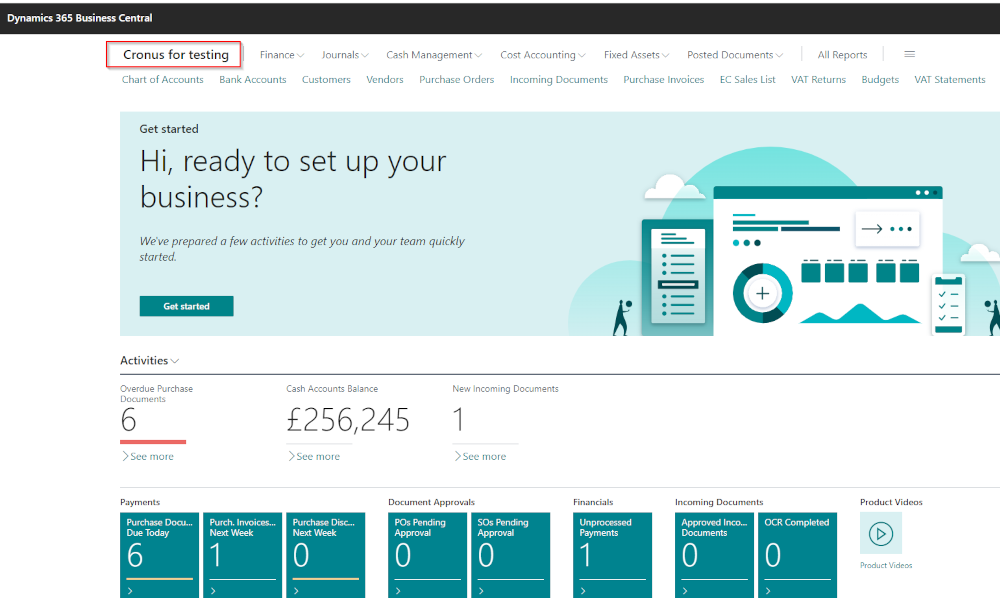
Task: Click the Financials group heading
Action: pyautogui.click(x=592, y=502)
